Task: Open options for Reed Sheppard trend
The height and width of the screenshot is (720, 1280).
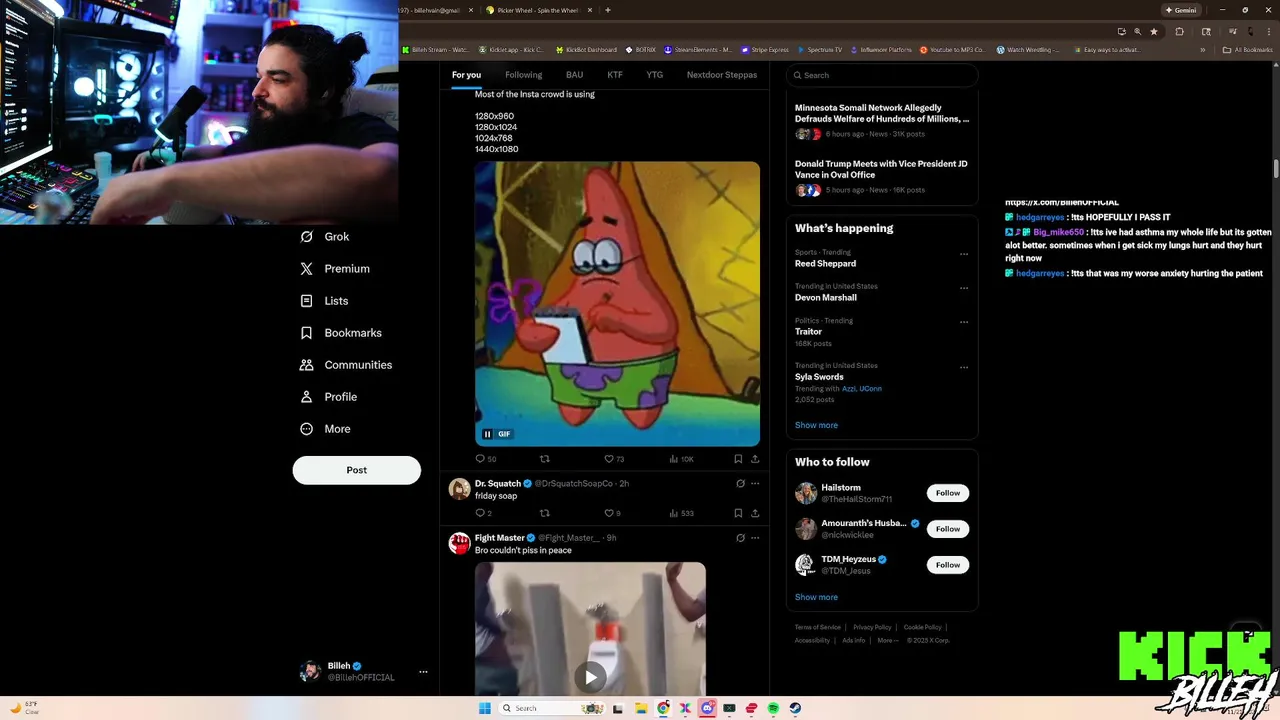Action: tap(964, 254)
